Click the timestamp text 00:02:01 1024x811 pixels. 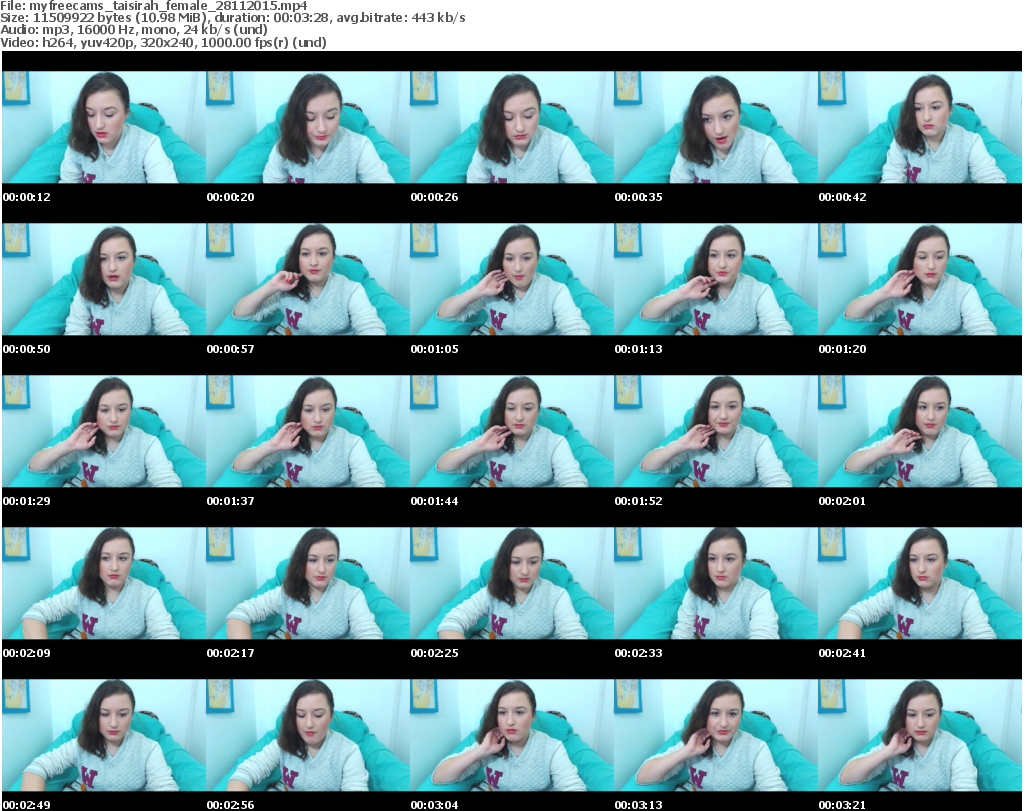[x=842, y=501]
